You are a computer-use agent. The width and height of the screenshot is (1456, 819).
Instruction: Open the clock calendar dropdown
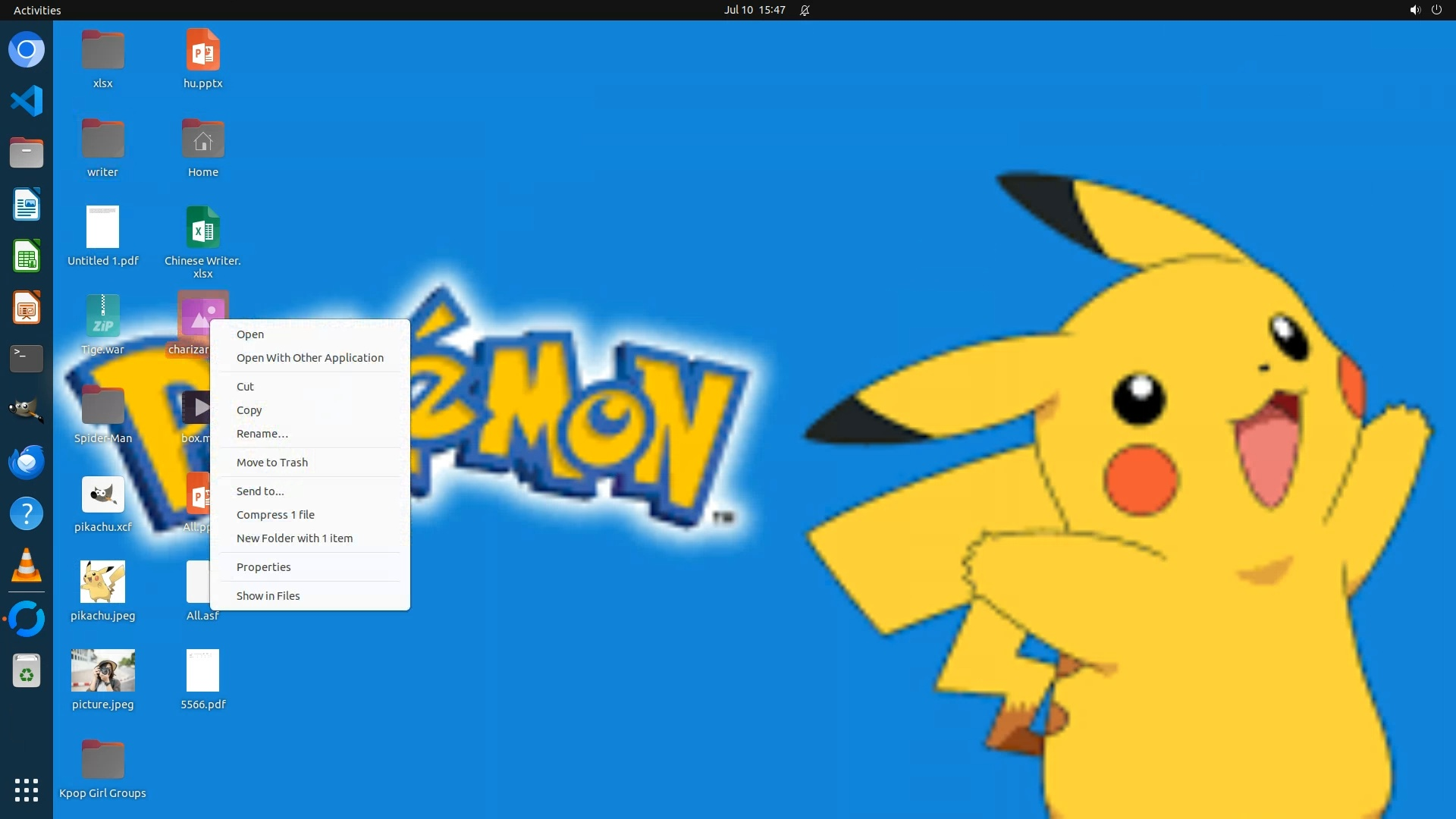click(x=754, y=10)
